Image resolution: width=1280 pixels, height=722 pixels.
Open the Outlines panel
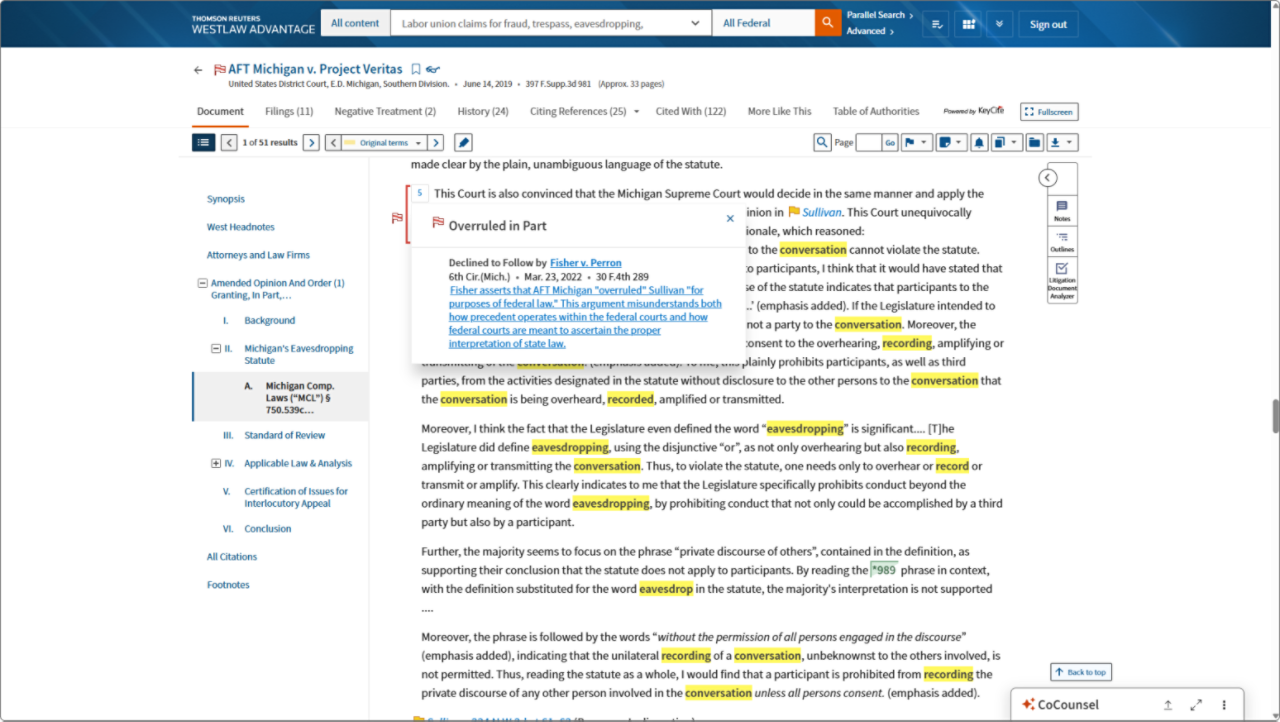[1061, 241]
